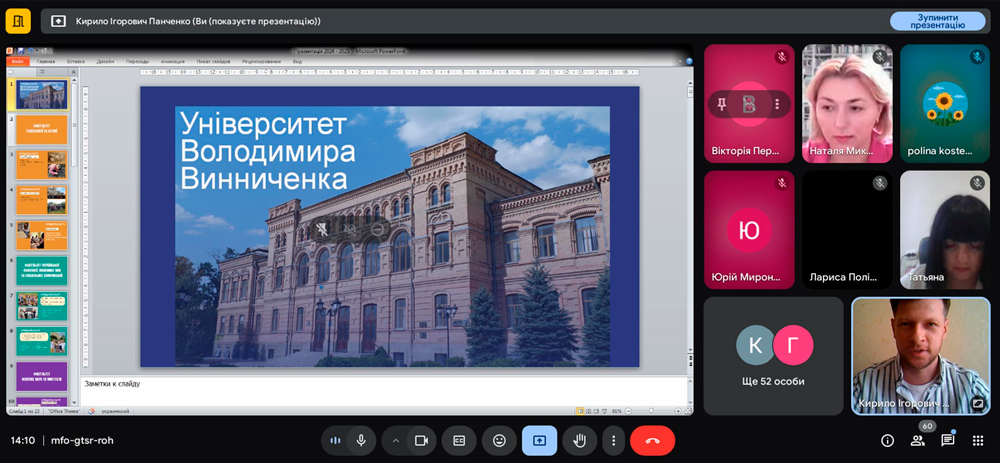Select slide 3 thumbnail in pane
1000x463 pixels.
41,165
